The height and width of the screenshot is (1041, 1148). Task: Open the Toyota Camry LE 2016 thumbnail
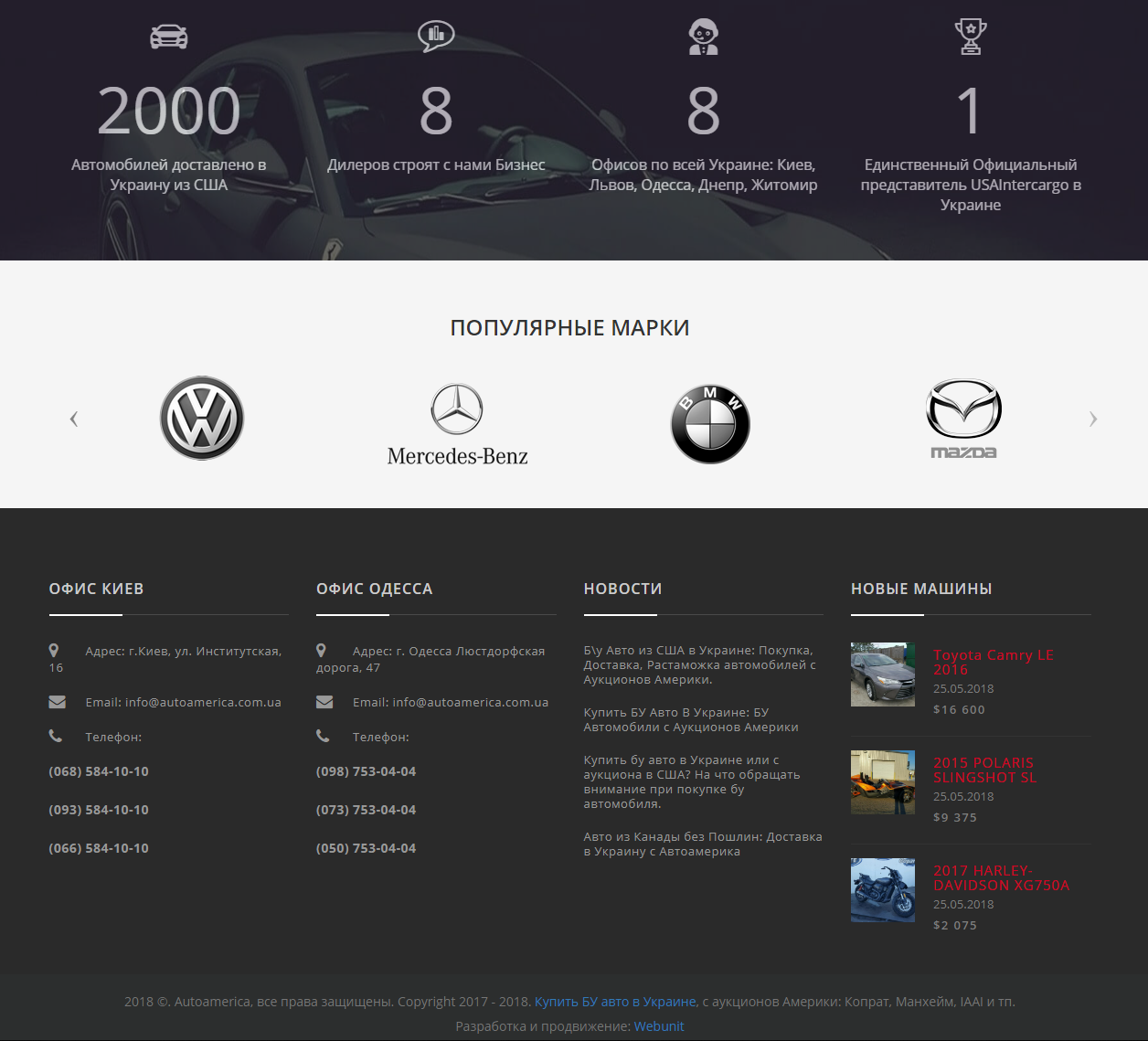883,675
